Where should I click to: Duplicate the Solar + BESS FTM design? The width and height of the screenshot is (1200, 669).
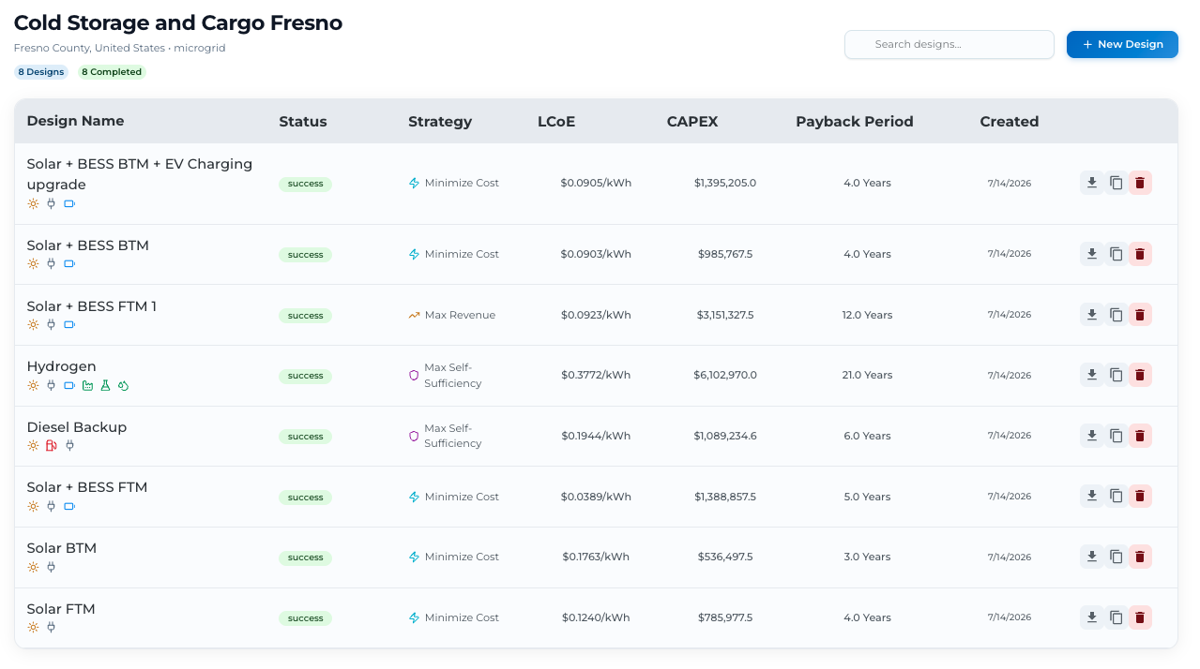click(x=1116, y=496)
